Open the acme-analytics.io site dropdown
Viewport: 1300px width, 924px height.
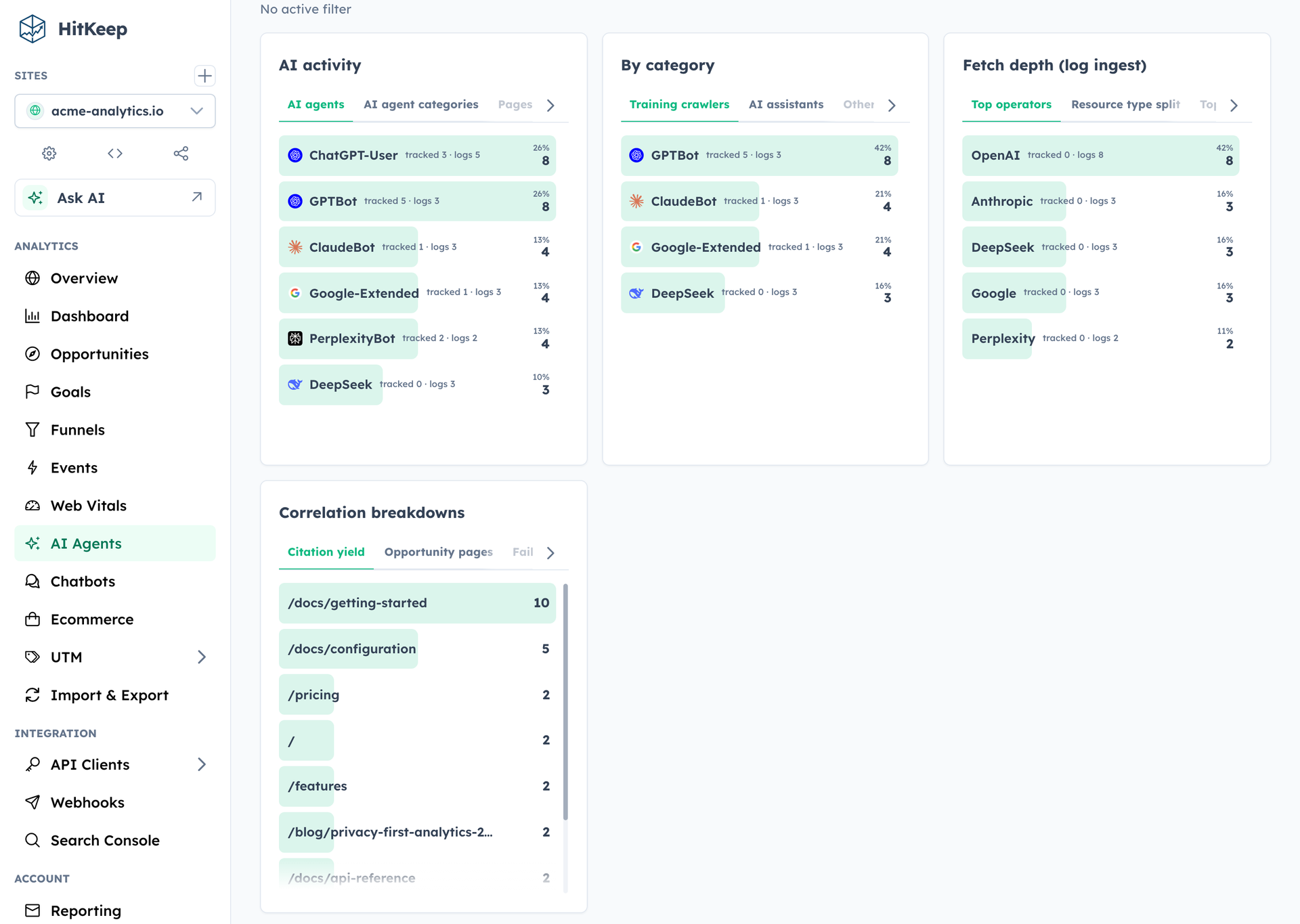pyautogui.click(x=115, y=111)
